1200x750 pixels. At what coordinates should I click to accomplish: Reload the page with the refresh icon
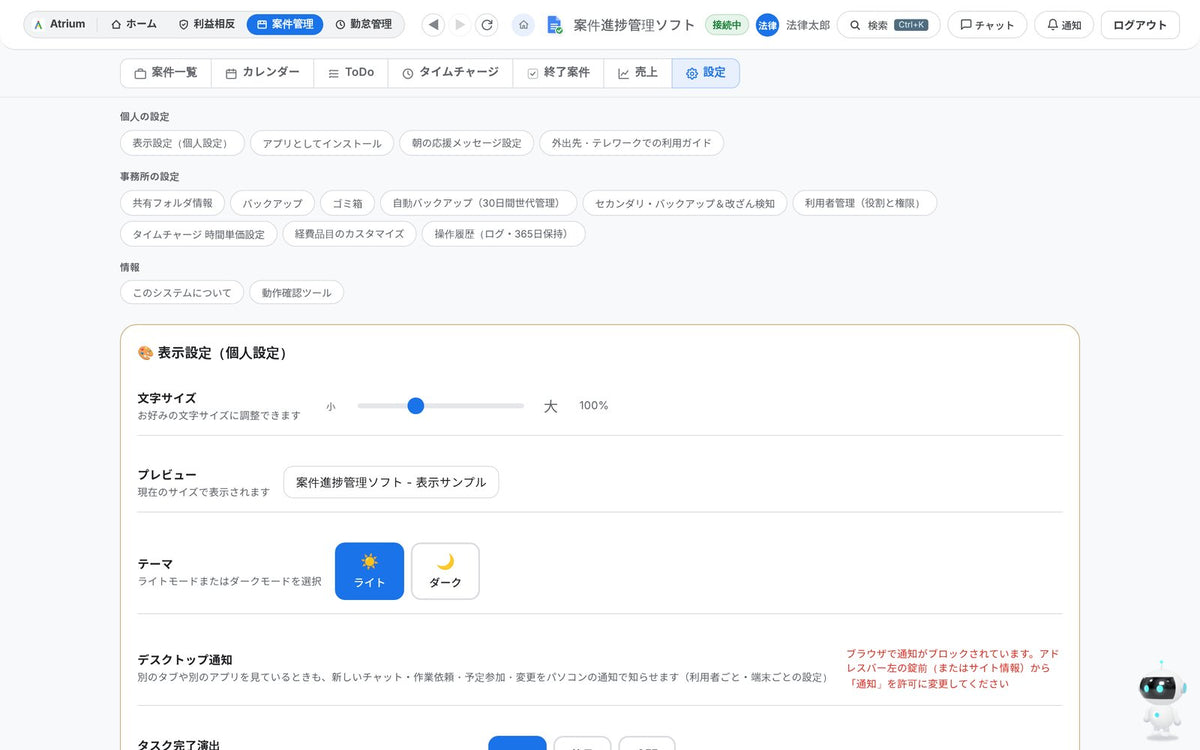[487, 25]
